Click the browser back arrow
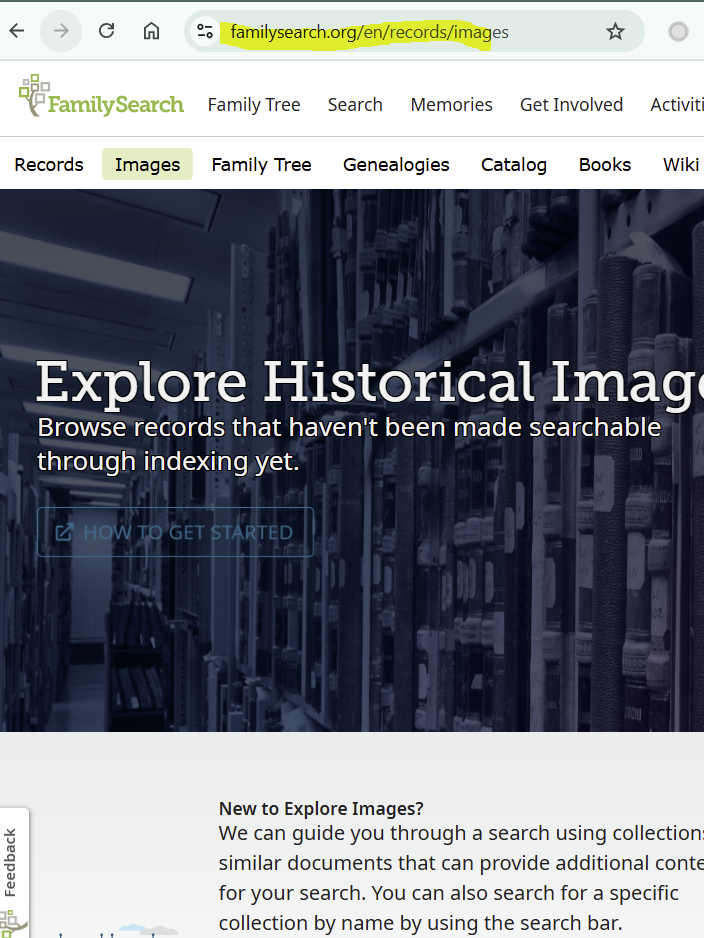 tap(17, 31)
